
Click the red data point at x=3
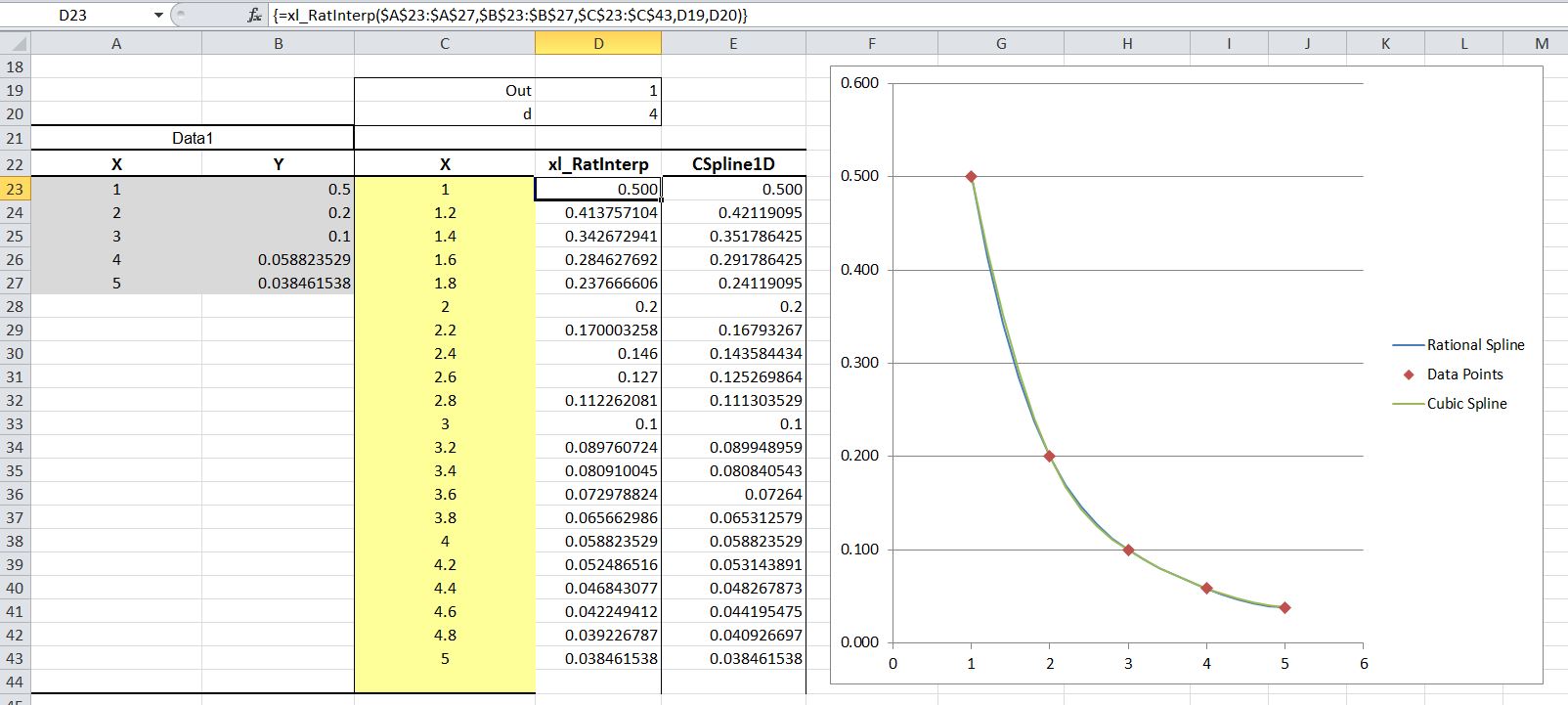(x=1128, y=551)
